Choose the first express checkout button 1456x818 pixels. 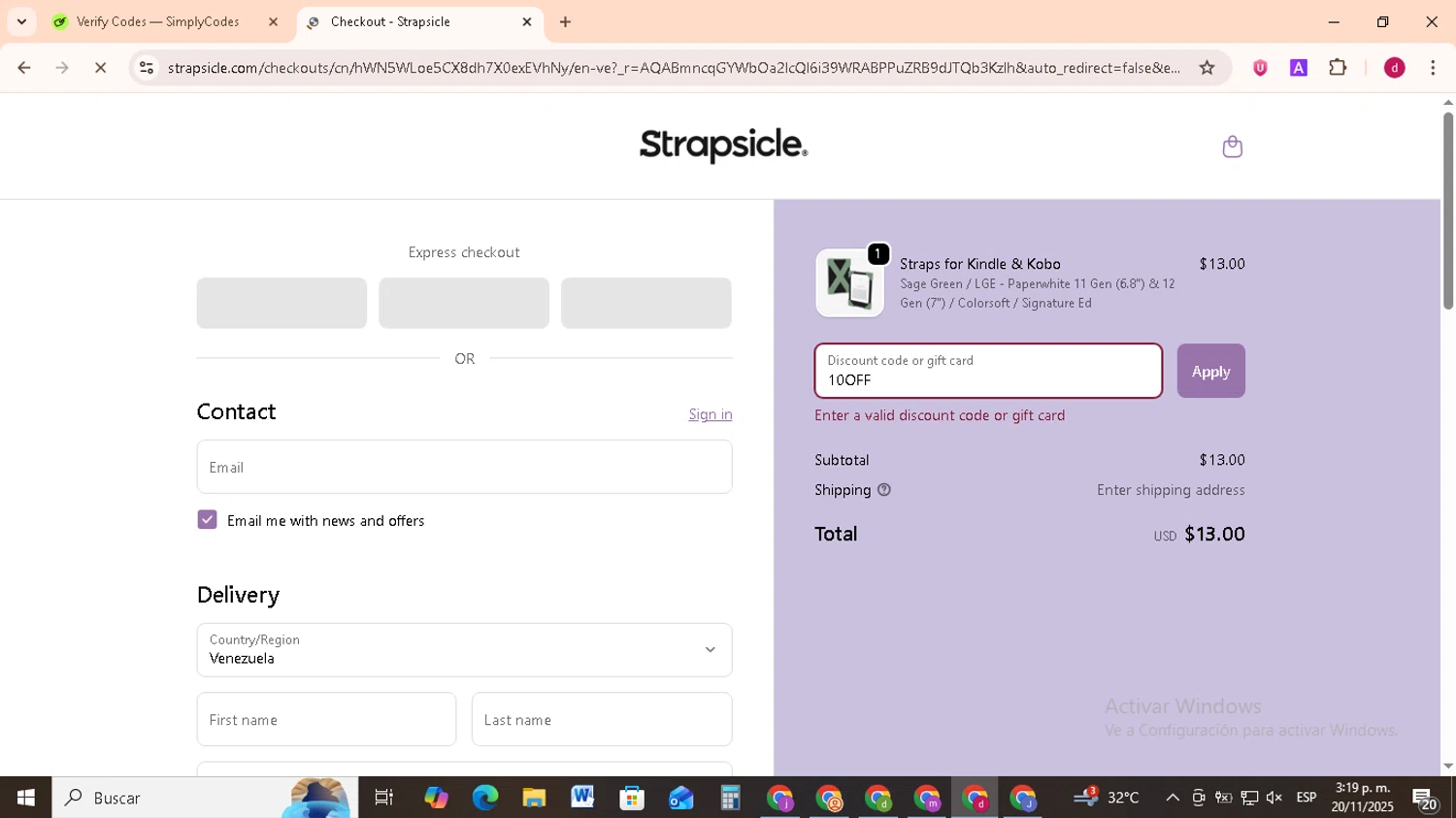click(281, 303)
